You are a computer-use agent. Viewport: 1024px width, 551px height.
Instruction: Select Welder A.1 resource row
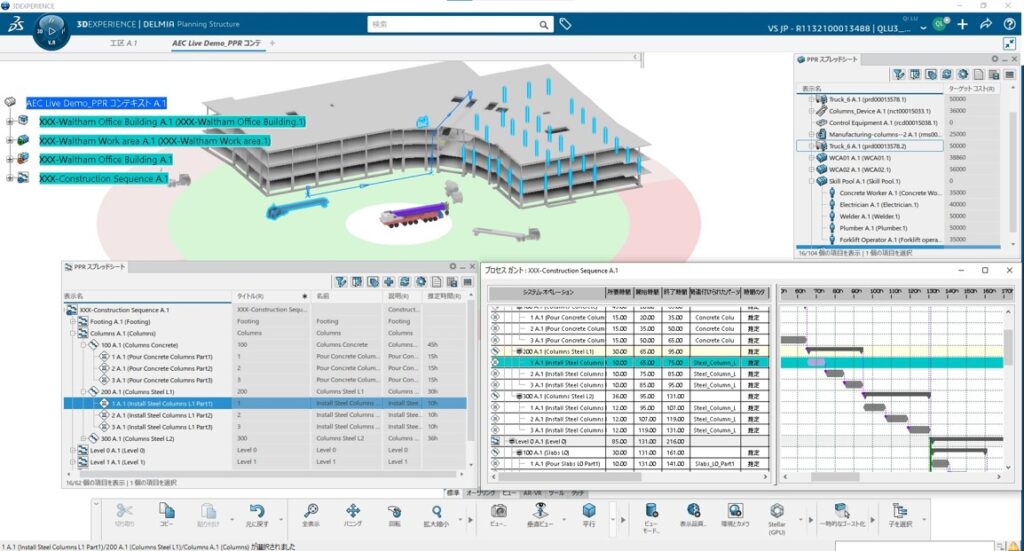tap(869, 216)
